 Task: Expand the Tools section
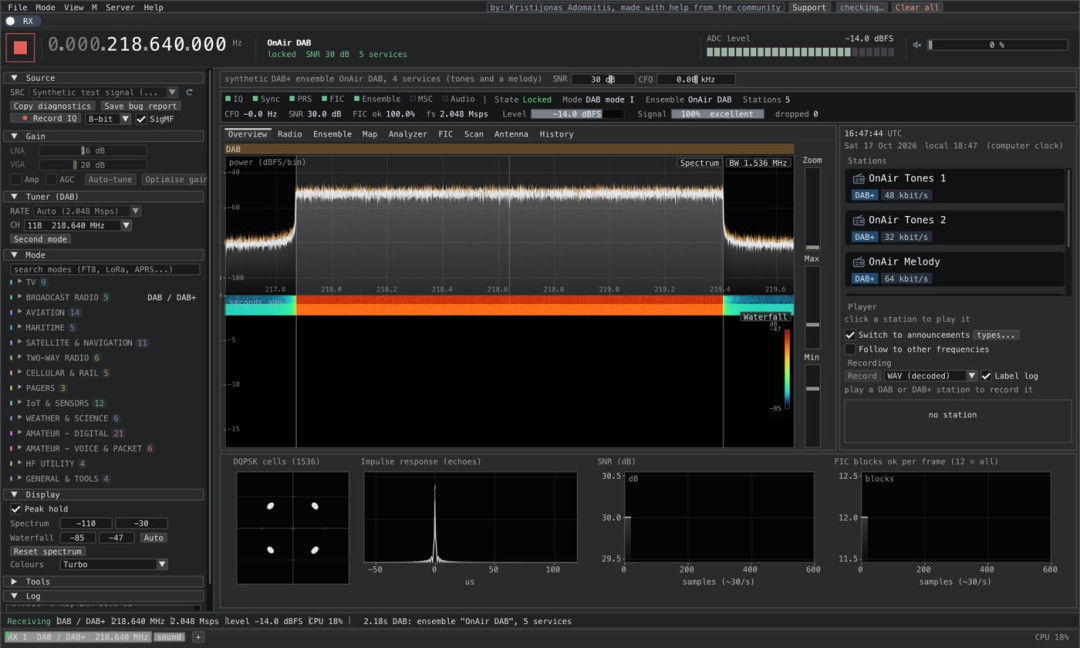point(104,582)
